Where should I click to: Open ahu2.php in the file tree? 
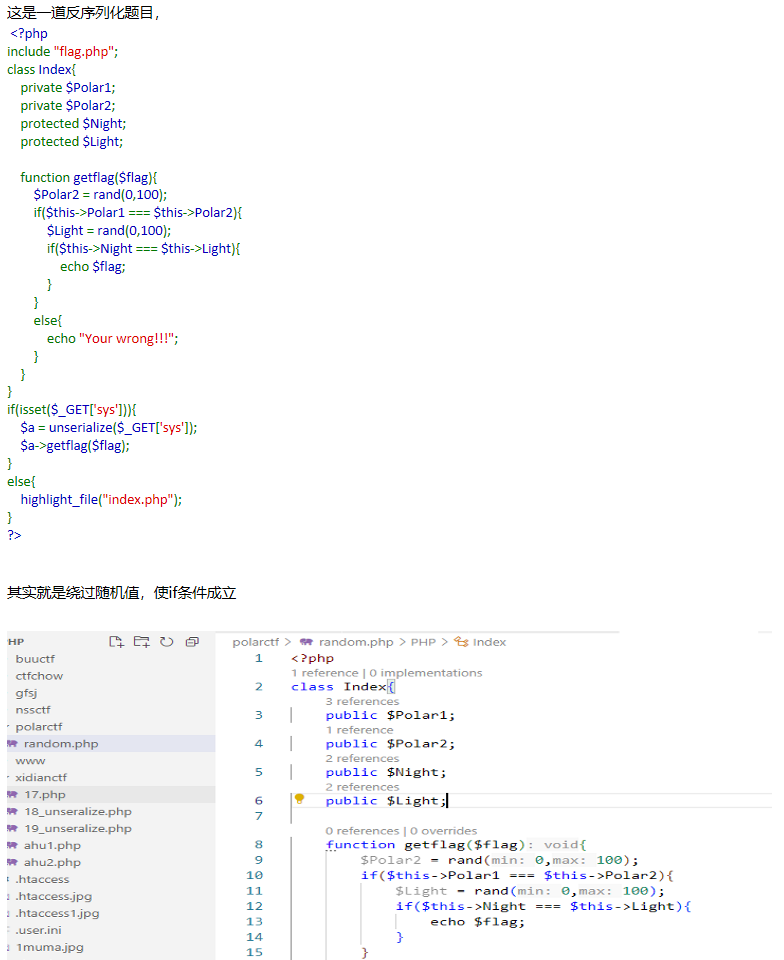pos(52,862)
